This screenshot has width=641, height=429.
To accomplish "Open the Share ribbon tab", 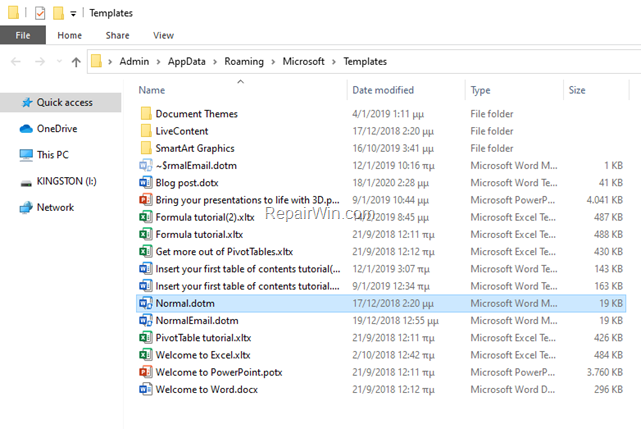I will click(117, 36).
